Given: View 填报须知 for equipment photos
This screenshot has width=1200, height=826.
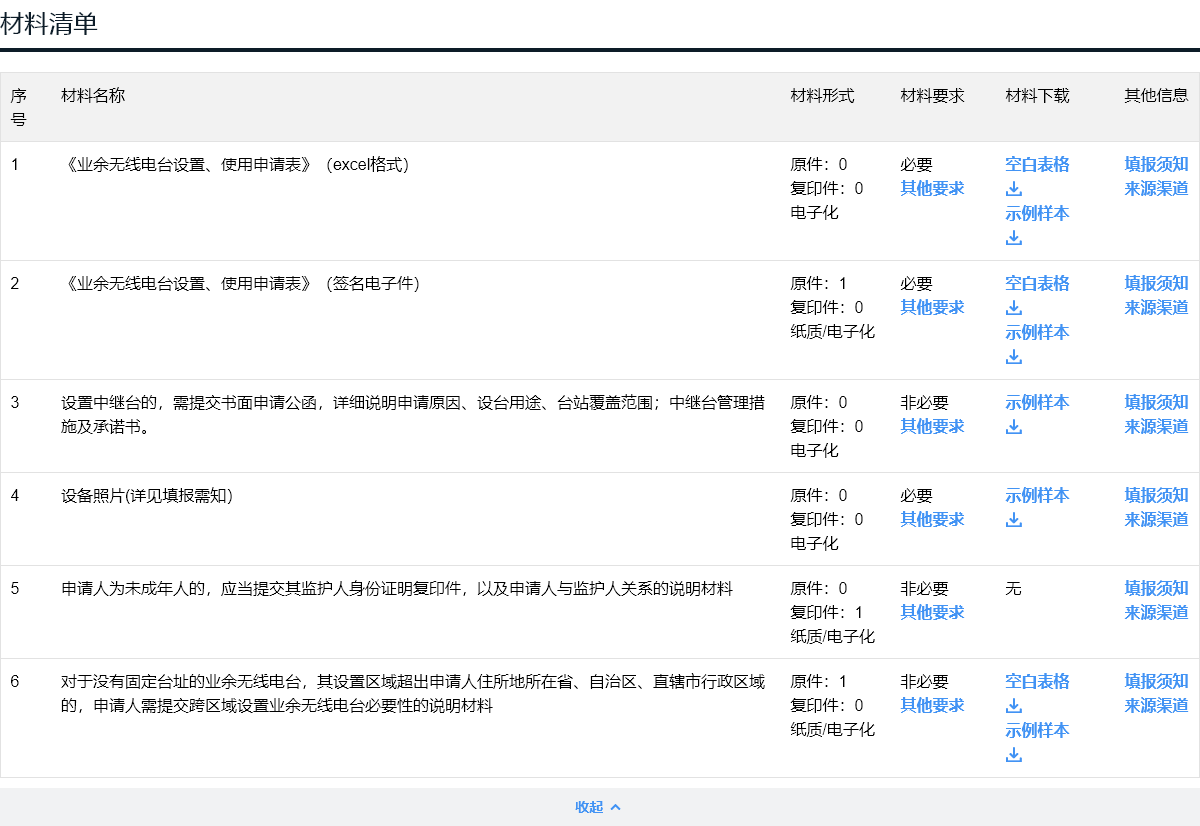Looking at the screenshot, I should click(x=1155, y=495).
